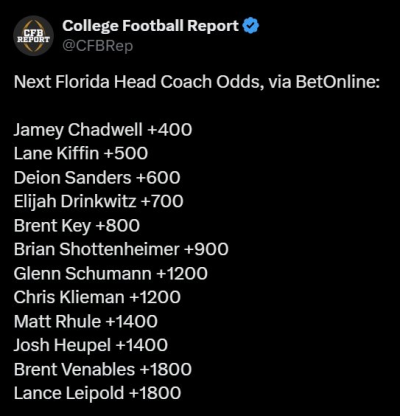
Task: Click the word Florida in the headline
Action: tap(82, 82)
